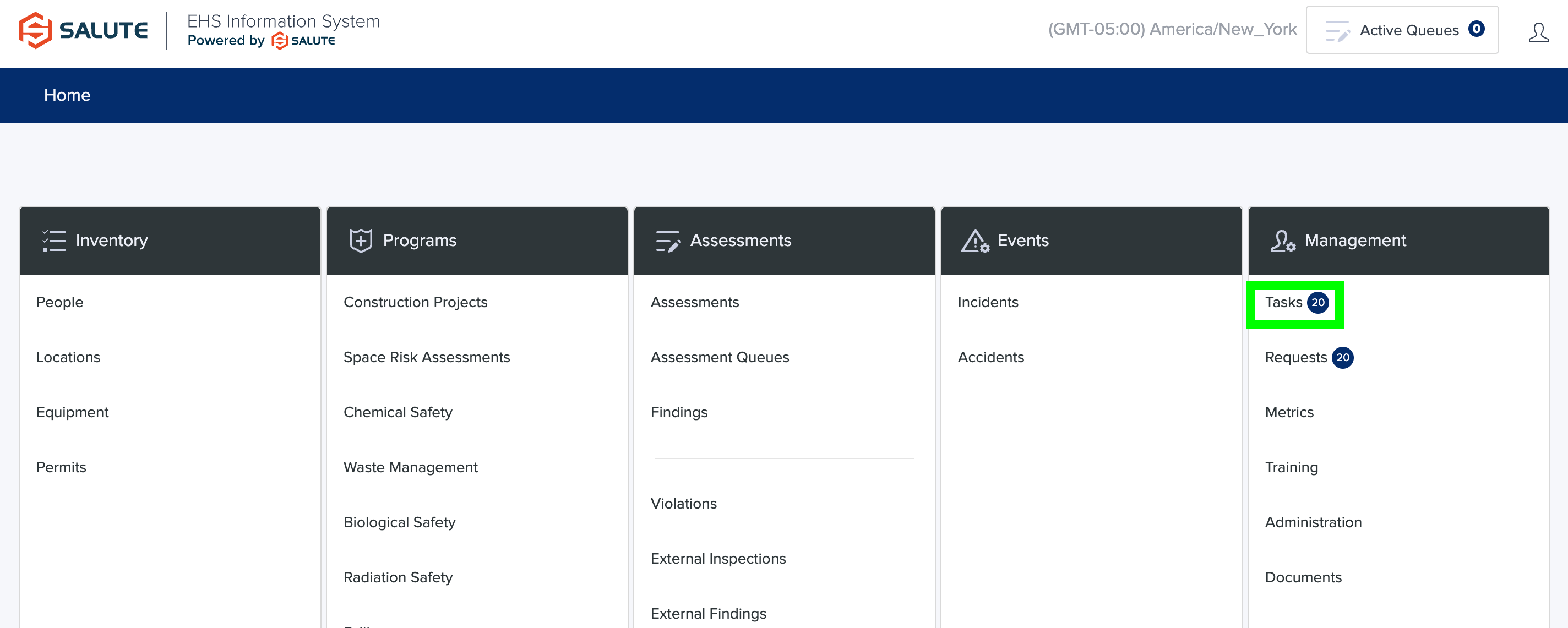The image size is (1568, 628).
Task: Open the Administration section
Action: click(1313, 522)
